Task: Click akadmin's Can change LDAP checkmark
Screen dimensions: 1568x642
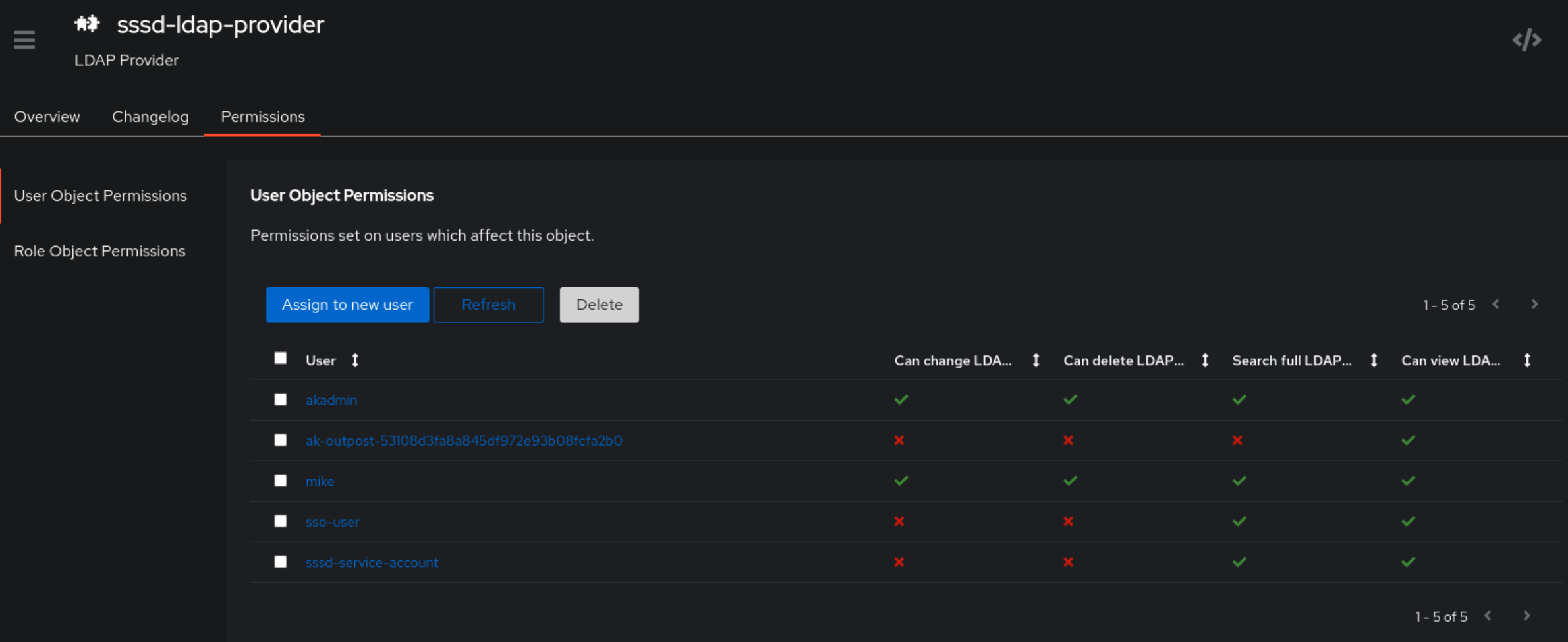Action: point(901,399)
